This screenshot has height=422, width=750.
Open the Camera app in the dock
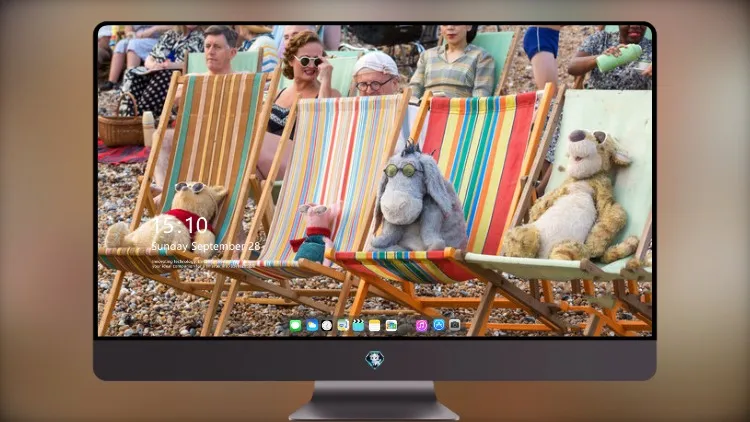click(455, 325)
